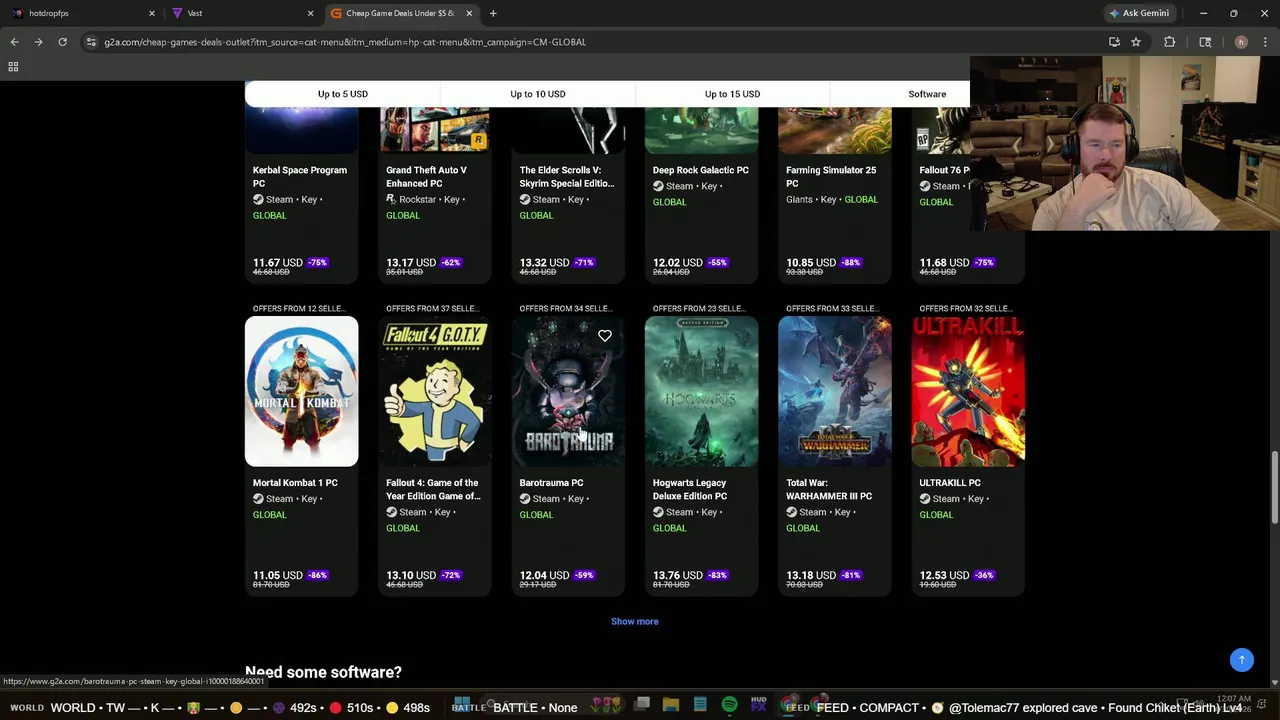
Task: Select the Up to 10 USD category
Action: tap(538, 94)
